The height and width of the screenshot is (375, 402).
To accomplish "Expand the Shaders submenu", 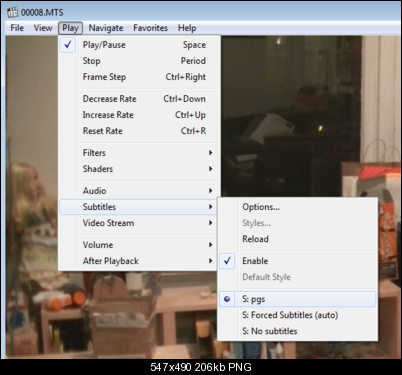I will point(140,169).
